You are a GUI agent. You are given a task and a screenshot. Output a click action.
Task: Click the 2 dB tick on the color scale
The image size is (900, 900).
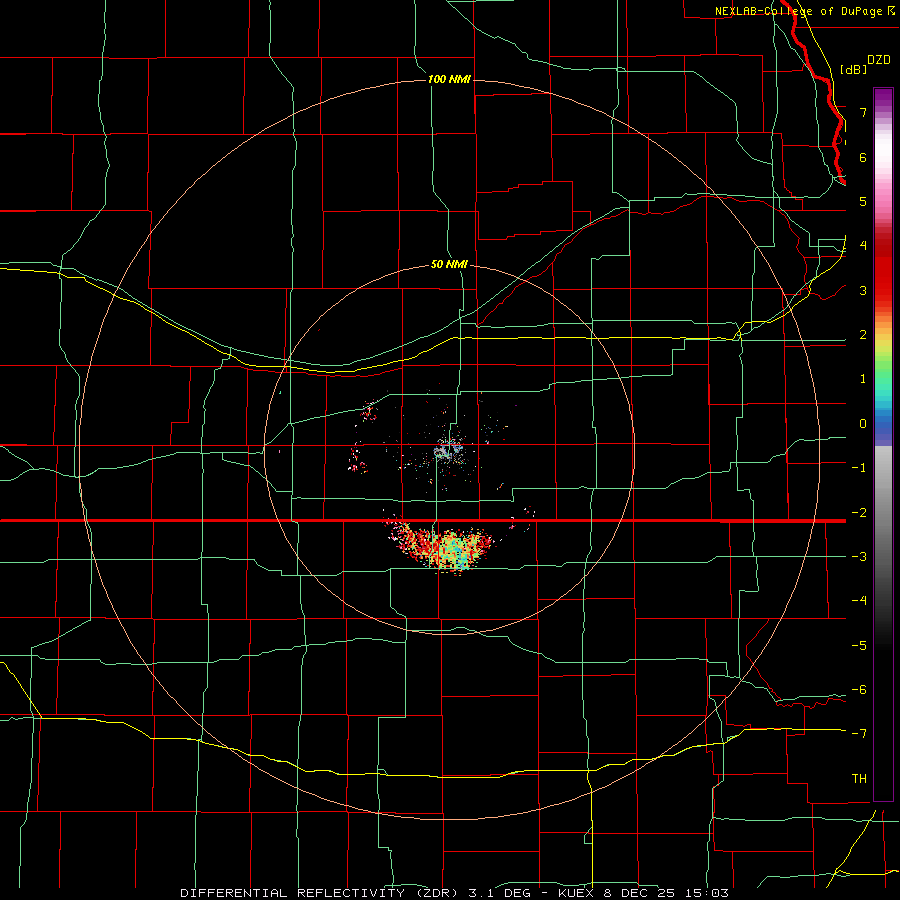tap(863, 335)
